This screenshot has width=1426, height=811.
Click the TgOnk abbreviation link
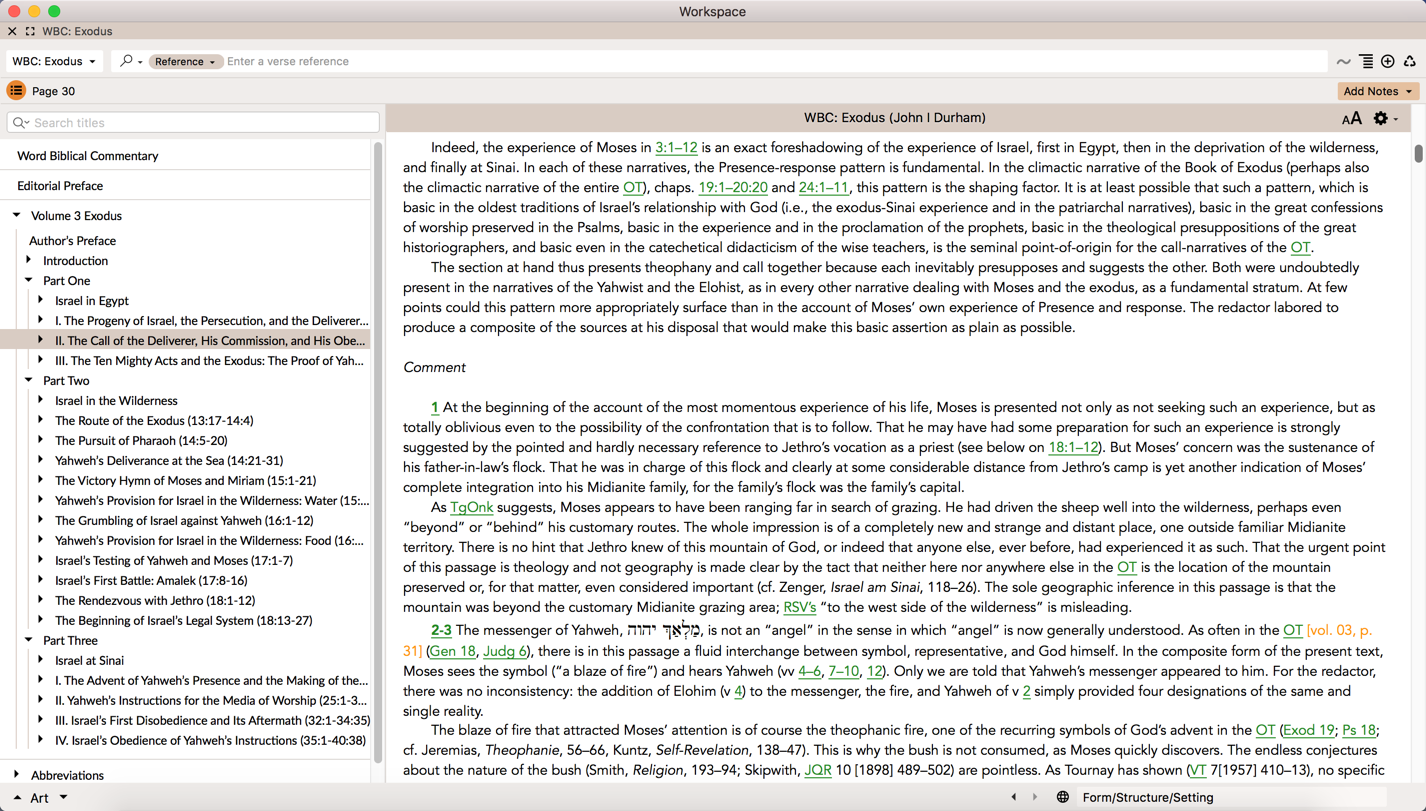(471, 508)
